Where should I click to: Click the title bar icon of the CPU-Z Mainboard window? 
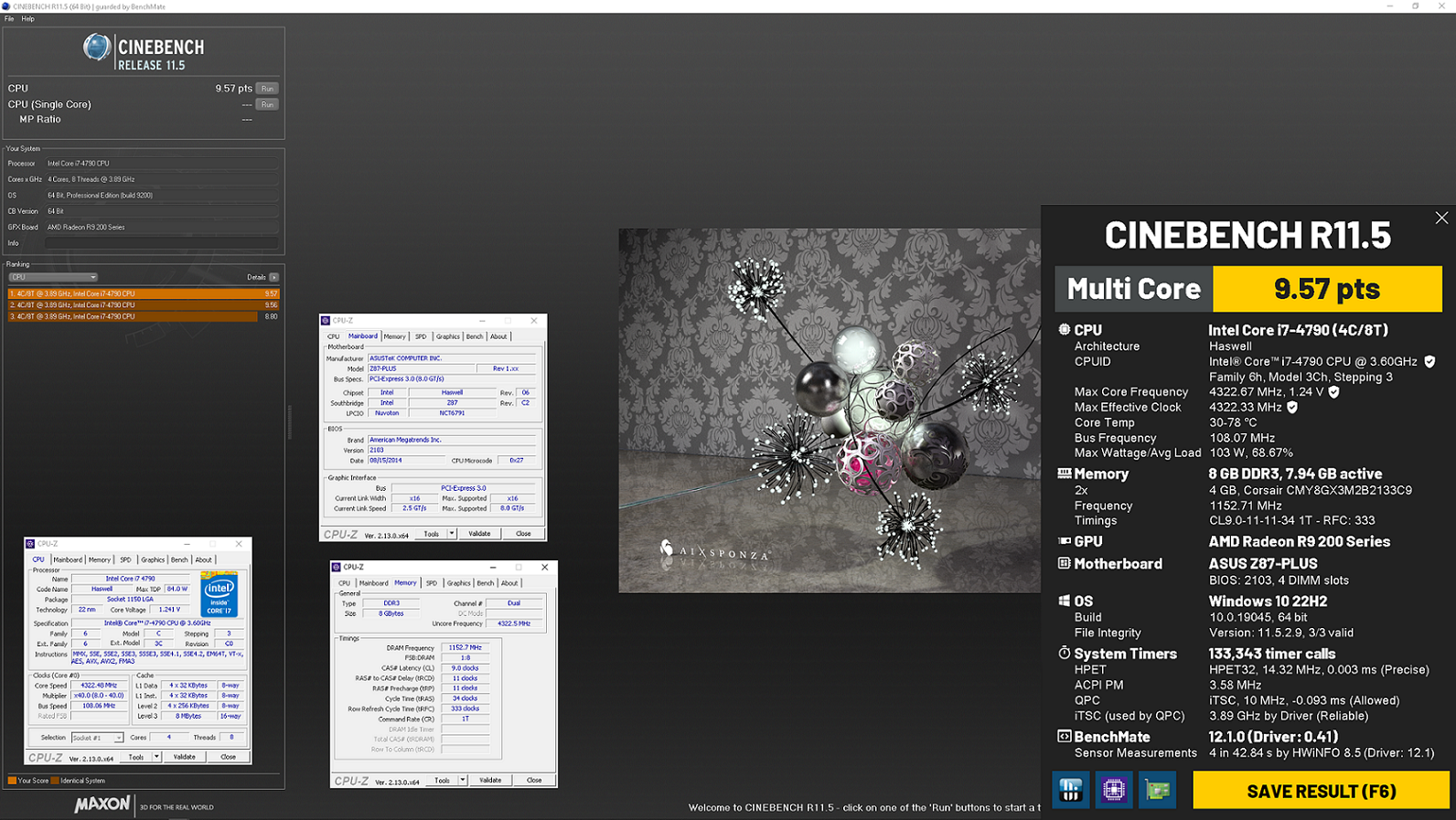[x=326, y=321]
